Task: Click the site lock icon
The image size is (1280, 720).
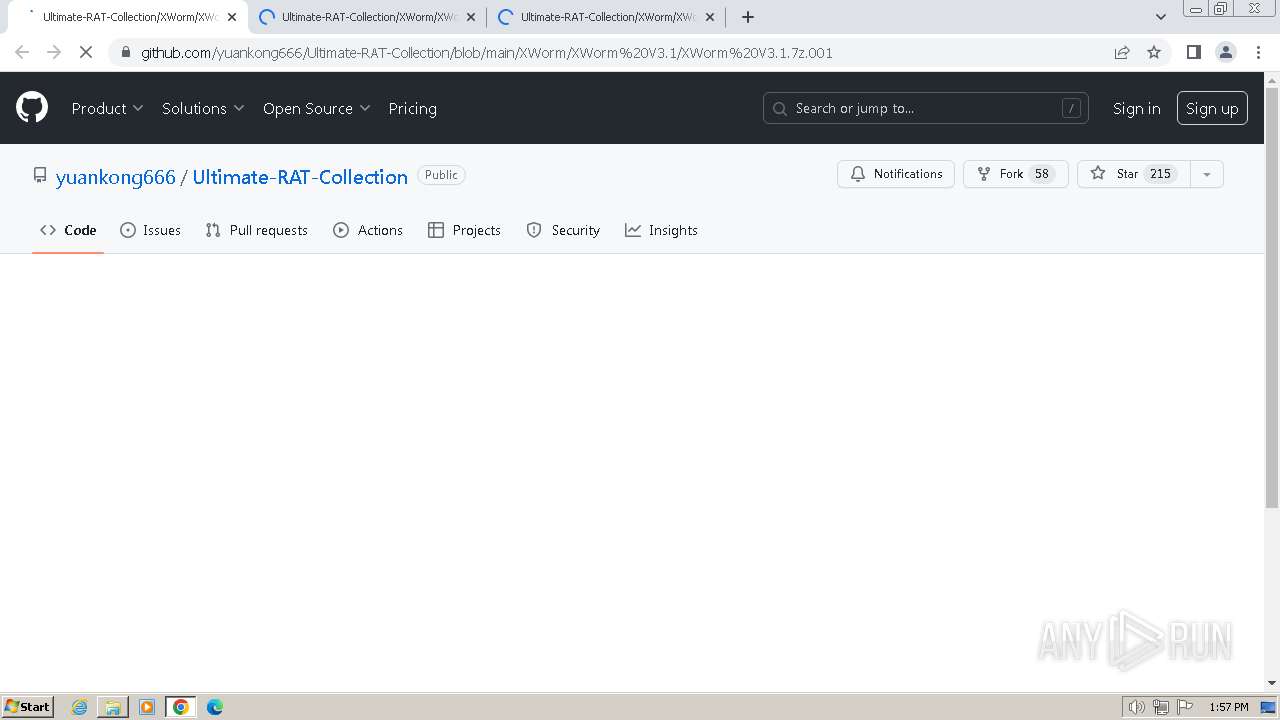Action: 125,52
